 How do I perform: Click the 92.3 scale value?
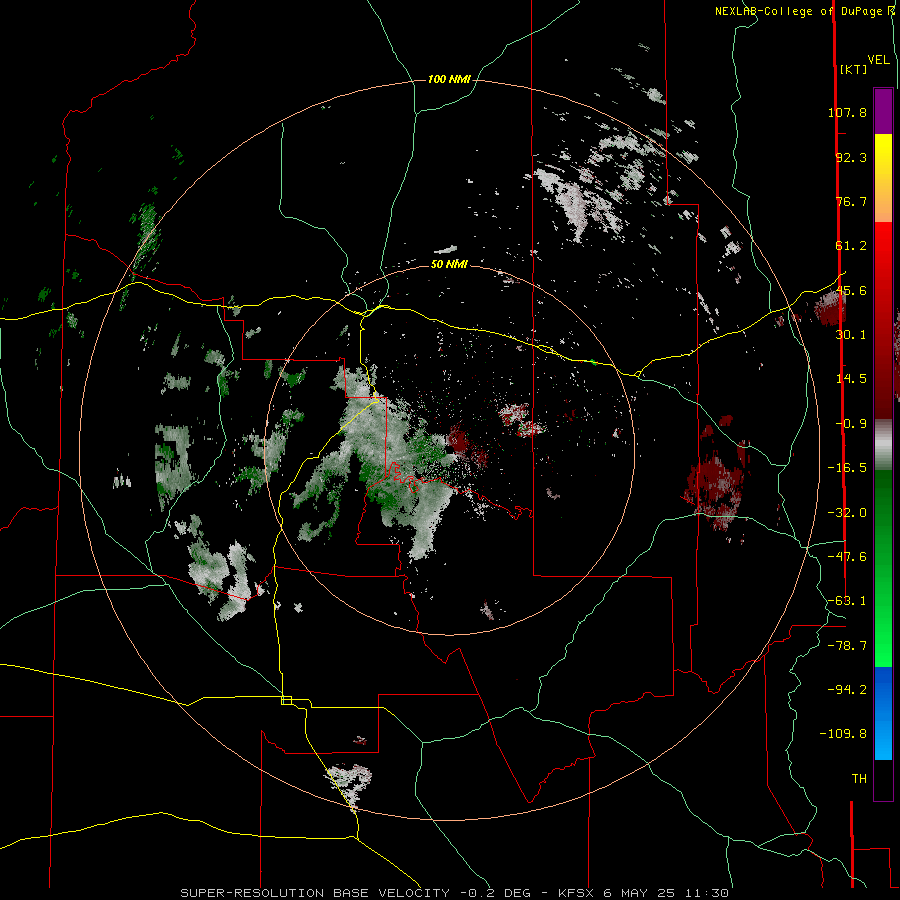[x=851, y=157]
